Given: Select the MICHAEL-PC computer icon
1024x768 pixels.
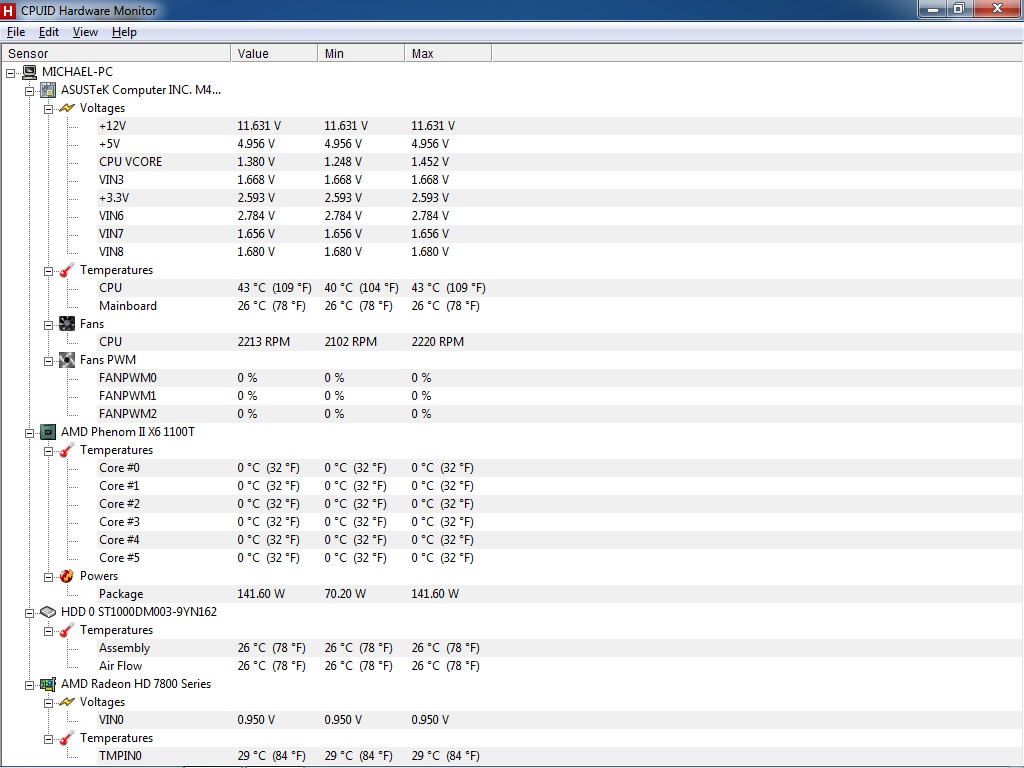Looking at the screenshot, I should click(x=29, y=72).
